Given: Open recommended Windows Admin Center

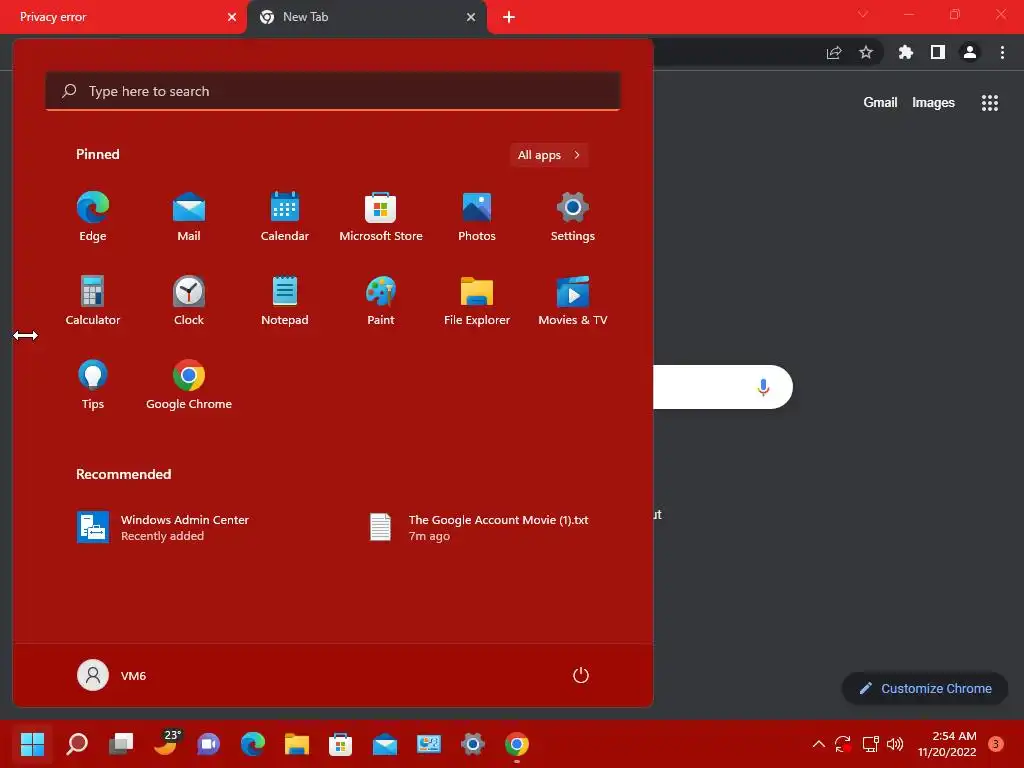Looking at the screenshot, I should coord(163,528).
